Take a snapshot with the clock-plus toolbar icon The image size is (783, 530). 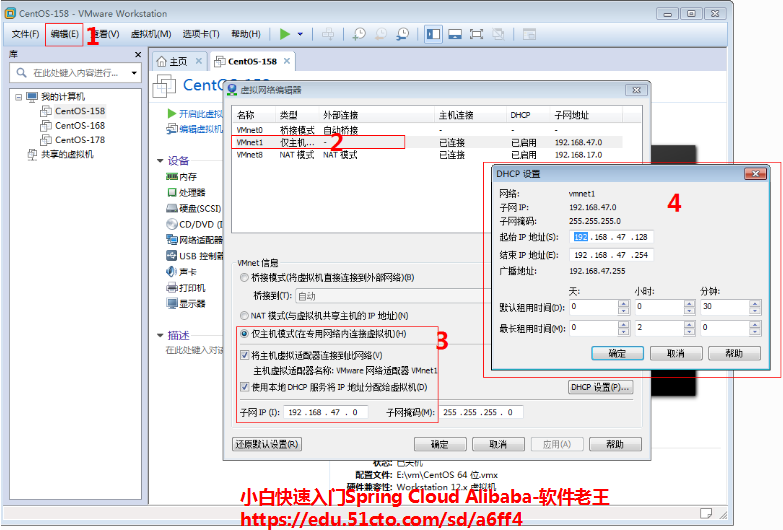click(x=359, y=34)
